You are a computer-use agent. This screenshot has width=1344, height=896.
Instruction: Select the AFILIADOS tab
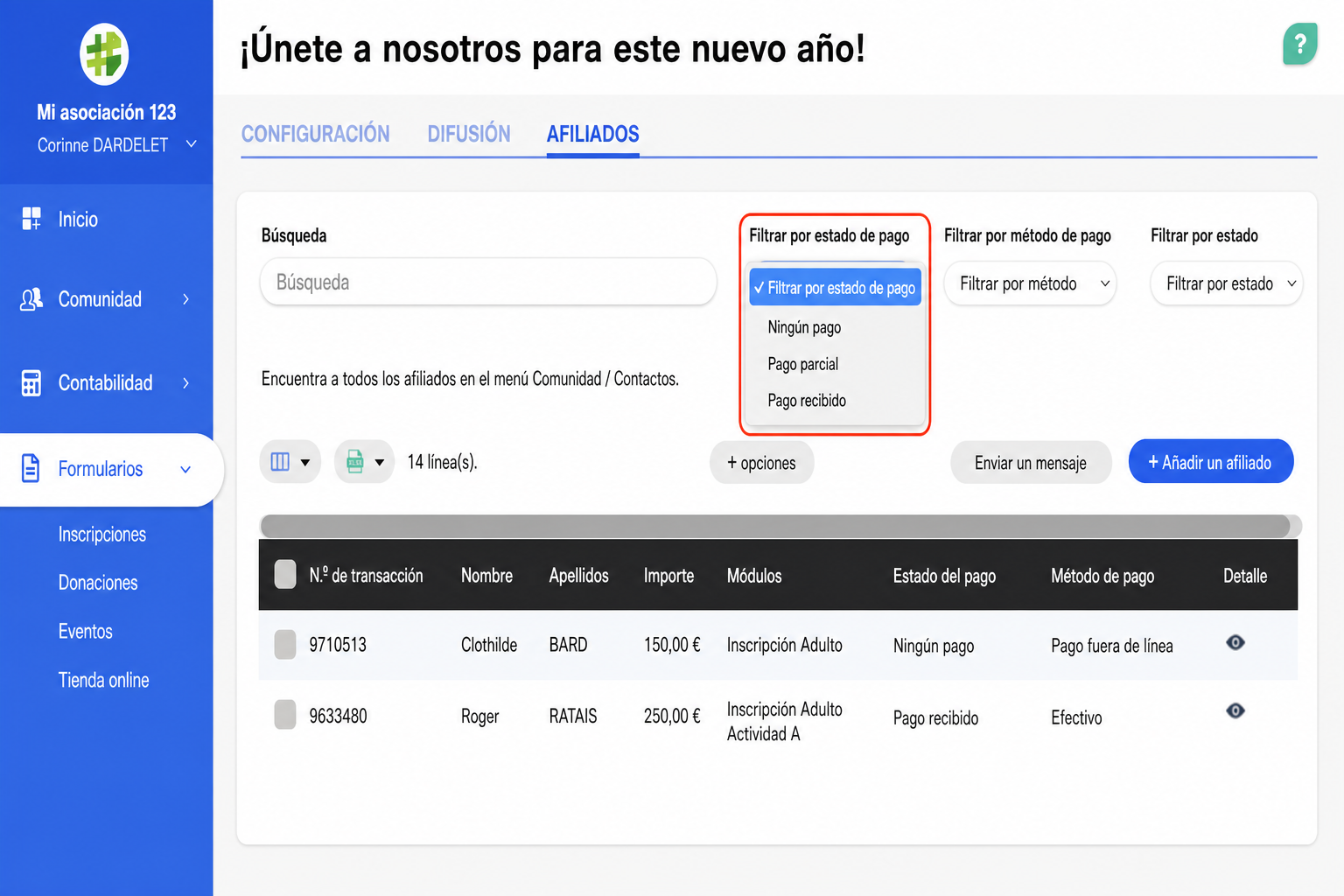593,134
